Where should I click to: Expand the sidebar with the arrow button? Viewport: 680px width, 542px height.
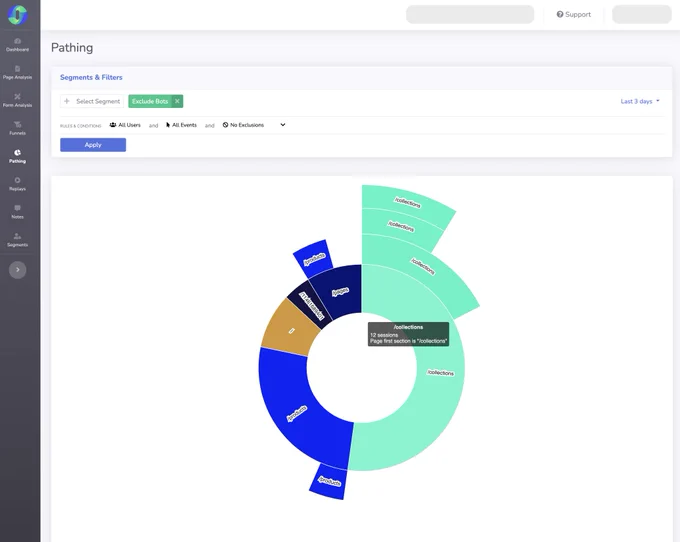(17, 270)
